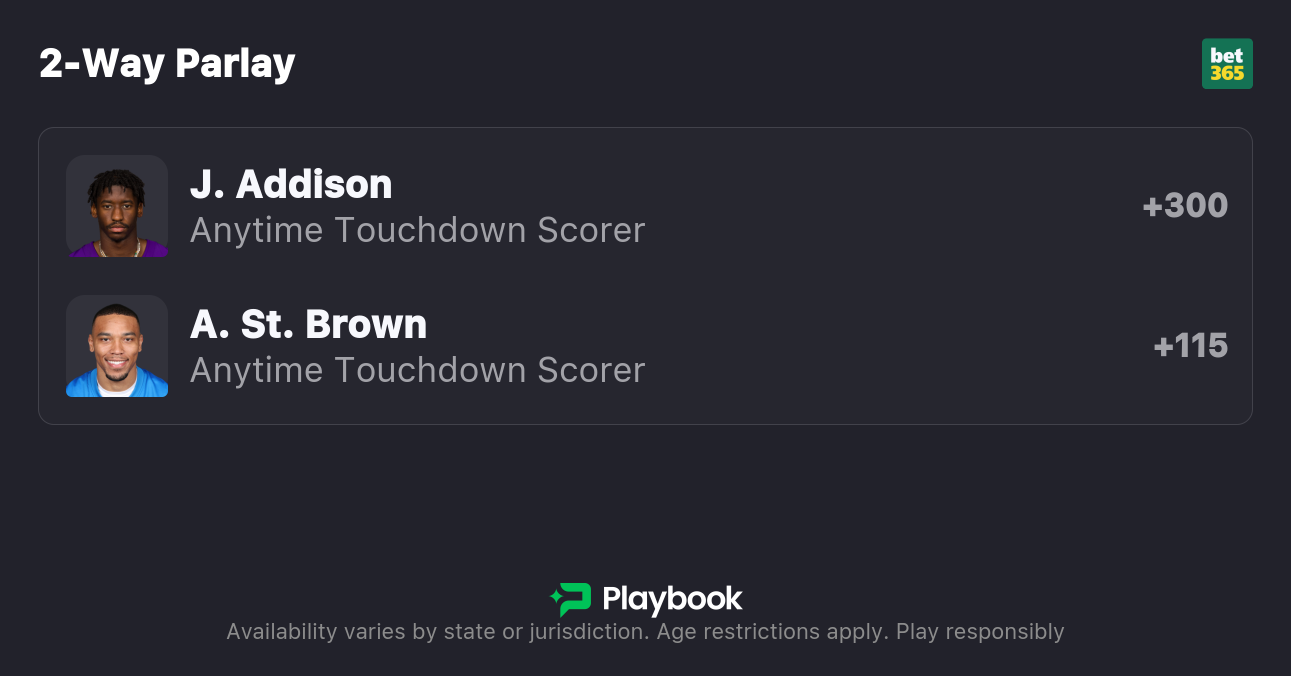This screenshot has width=1291, height=676.
Task: Open J. Addison's player headshot
Action: pos(117,206)
